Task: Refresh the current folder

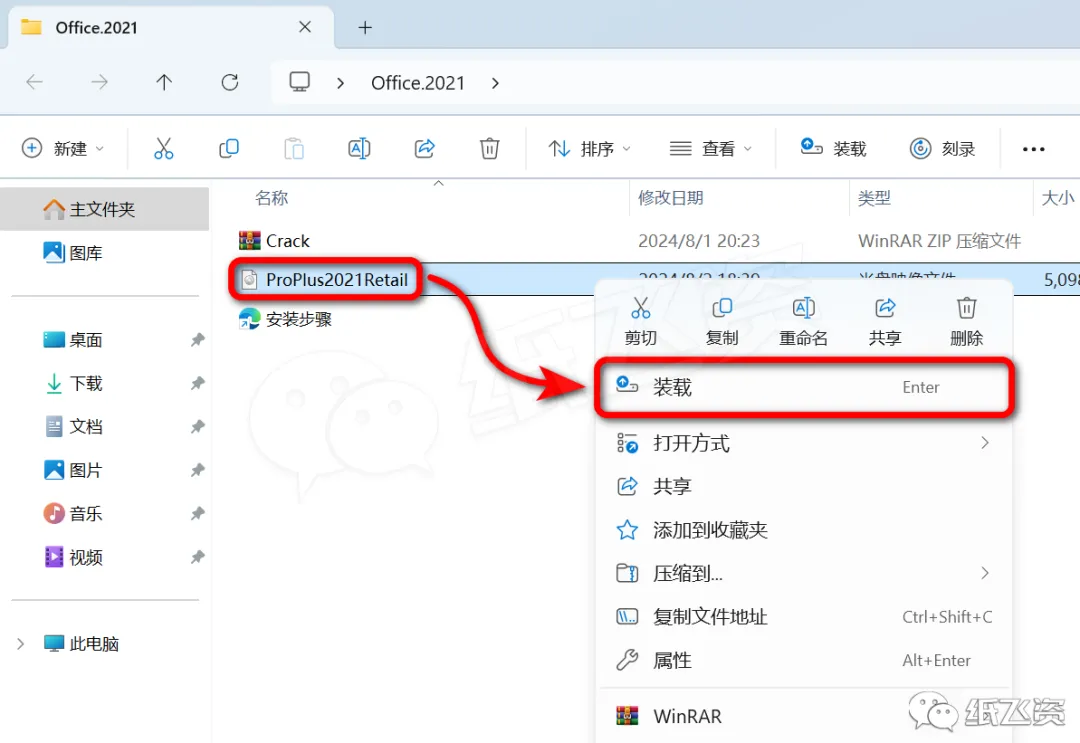Action: click(229, 83)
